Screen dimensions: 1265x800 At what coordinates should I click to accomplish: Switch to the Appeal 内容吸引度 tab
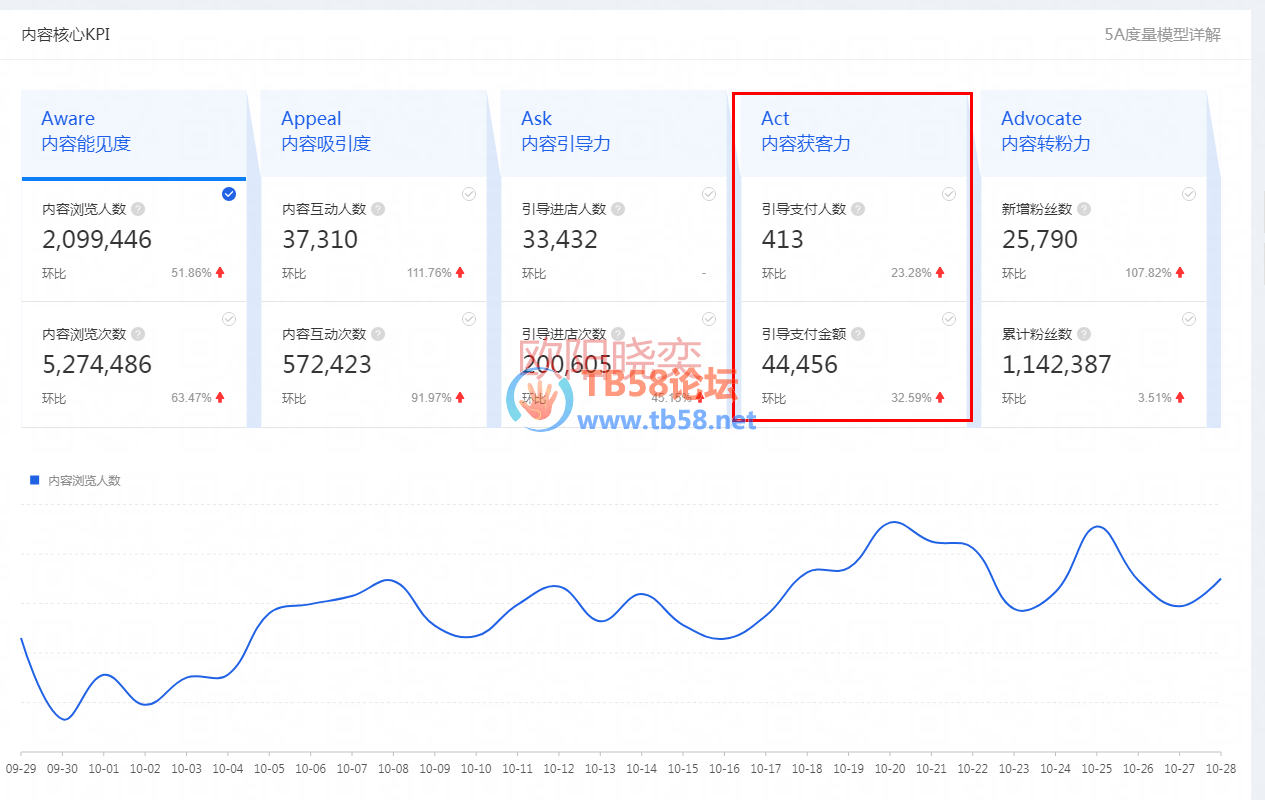[374, 132]
